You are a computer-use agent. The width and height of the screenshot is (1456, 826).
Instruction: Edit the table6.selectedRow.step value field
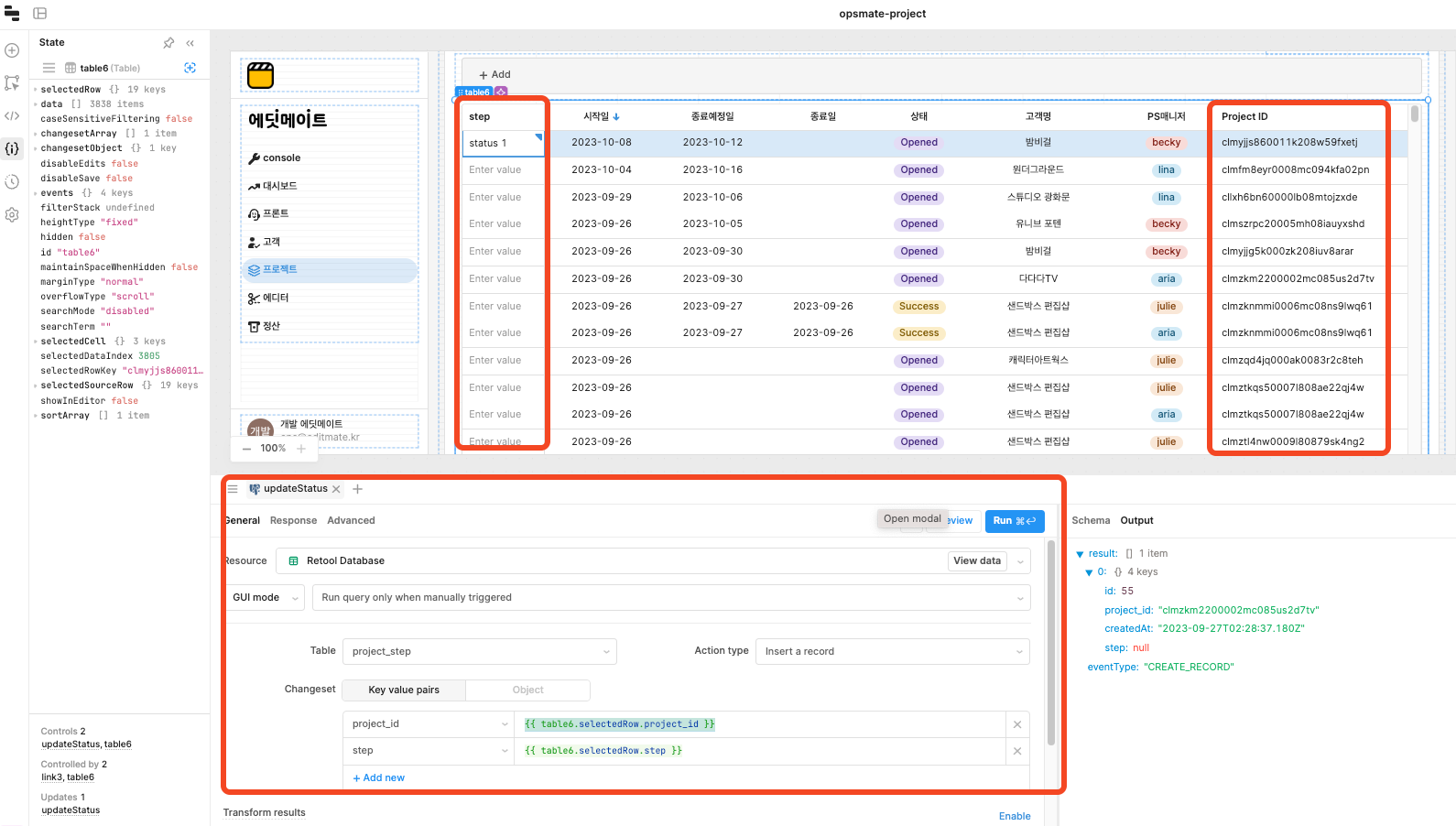(x=762, y=751)
